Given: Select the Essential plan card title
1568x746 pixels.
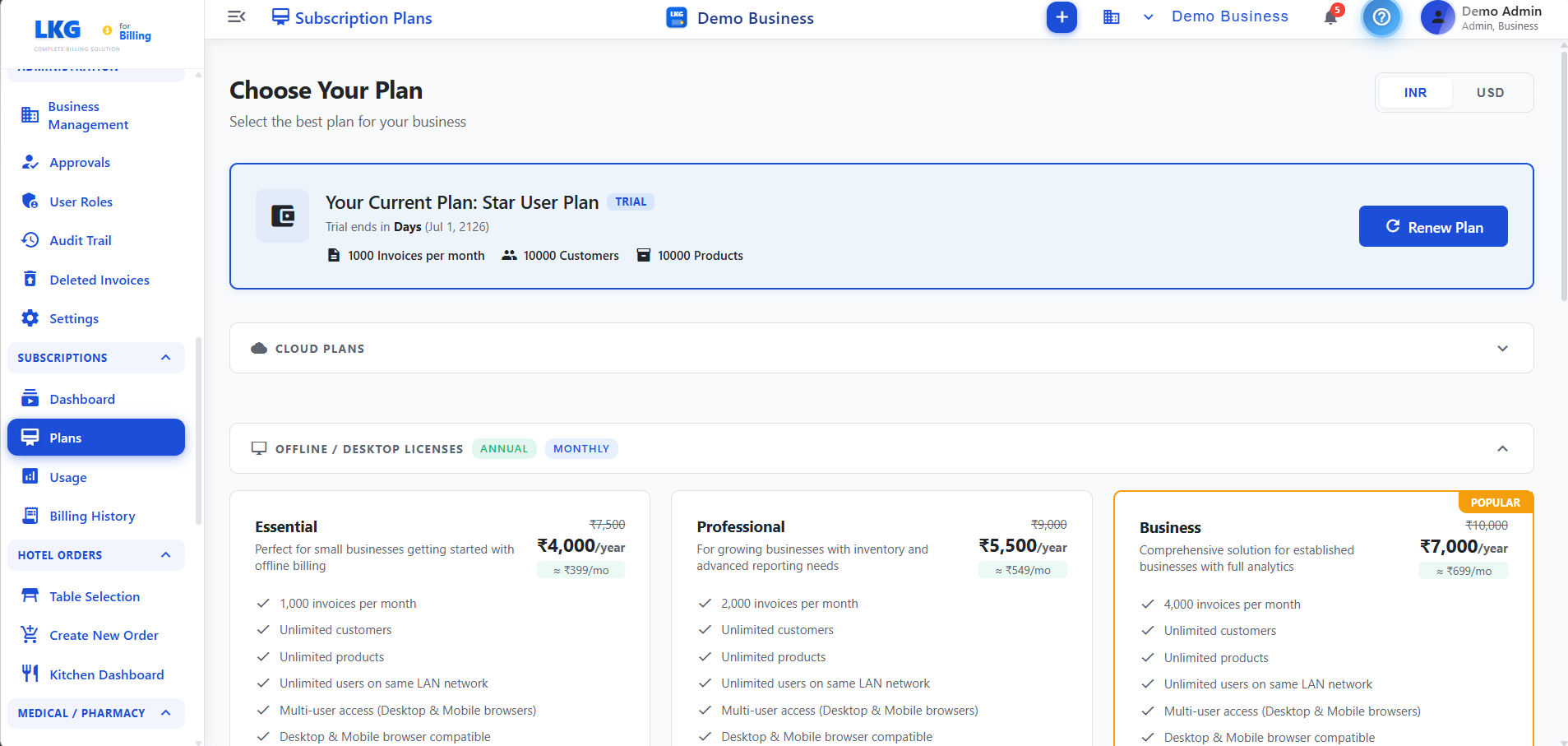Looking at the screenshot, I should pyautogui.click(x=285, y=526).
